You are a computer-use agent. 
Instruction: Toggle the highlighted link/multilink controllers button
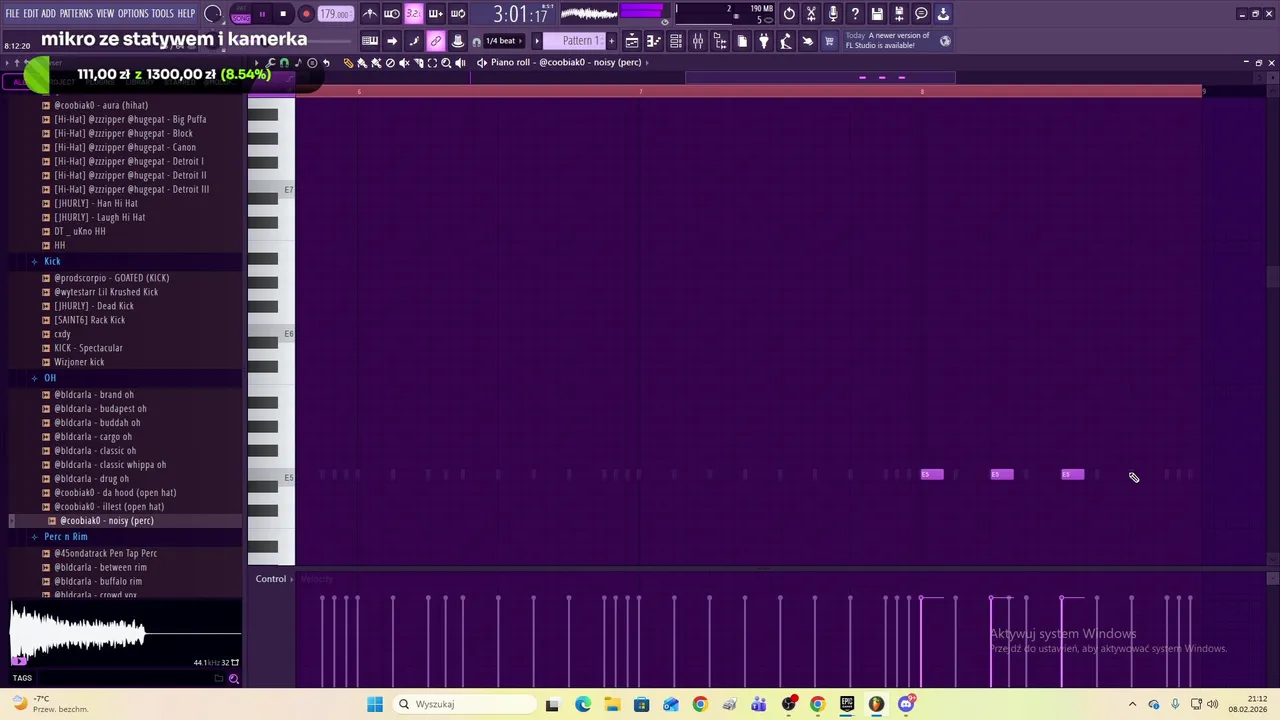(x=436, y=41)
